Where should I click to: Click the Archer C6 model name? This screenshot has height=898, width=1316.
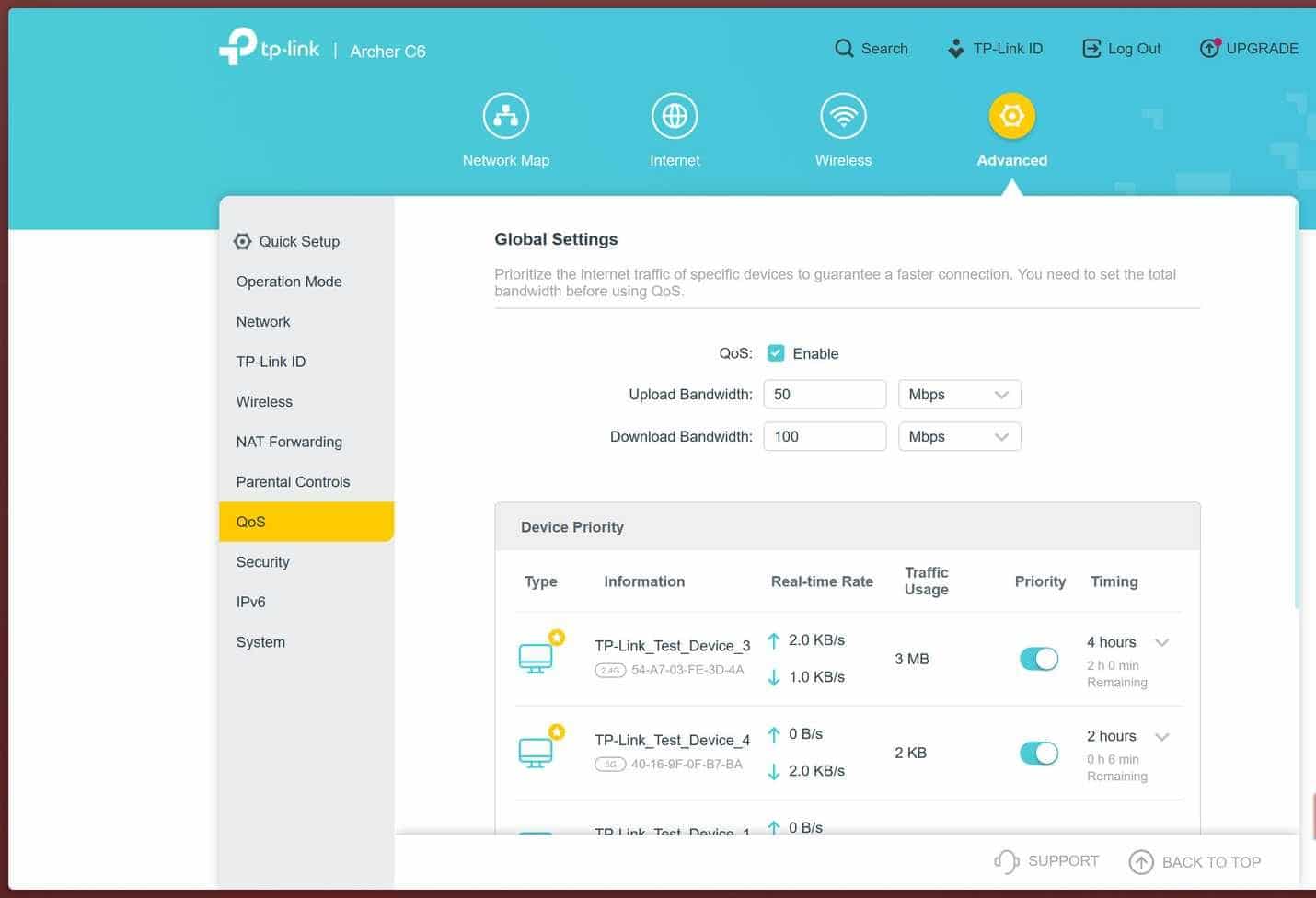click(x=387, y=52)
